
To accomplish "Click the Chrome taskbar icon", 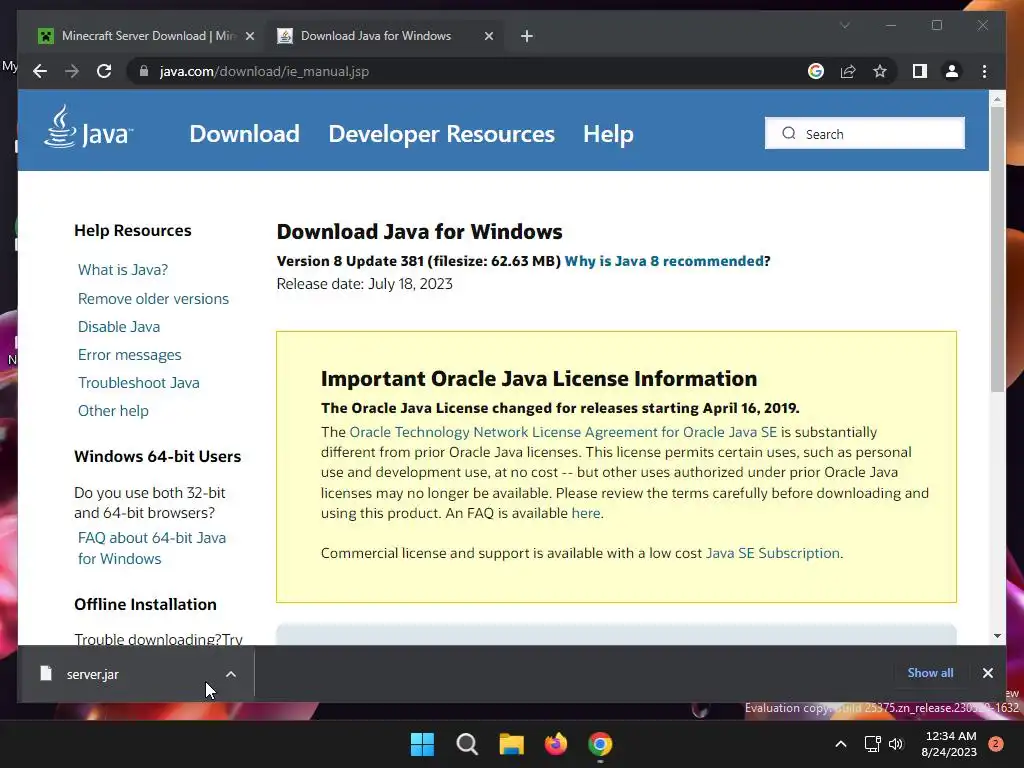I will (x=600, y=744).
